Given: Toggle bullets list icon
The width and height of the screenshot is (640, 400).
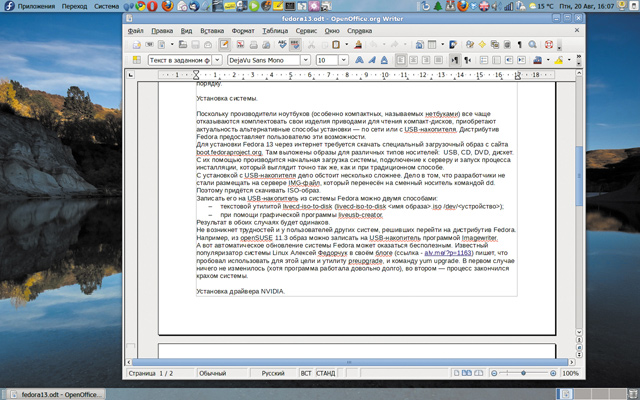Looking at the screenshot, I should click(x=496, y=60).
